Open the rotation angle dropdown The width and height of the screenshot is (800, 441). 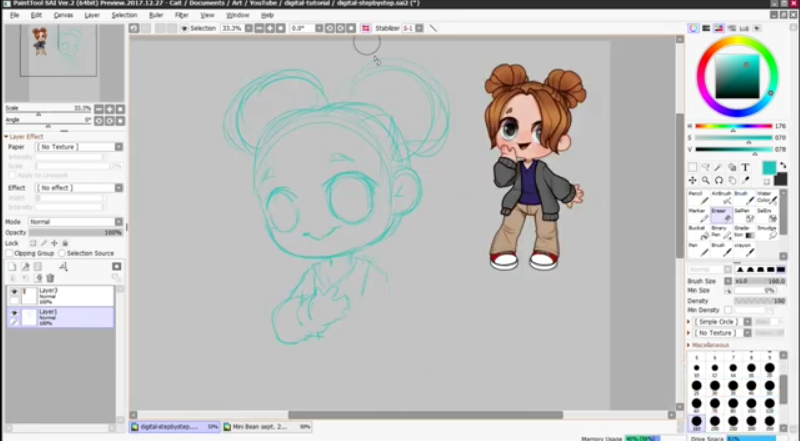click(319, 29)
